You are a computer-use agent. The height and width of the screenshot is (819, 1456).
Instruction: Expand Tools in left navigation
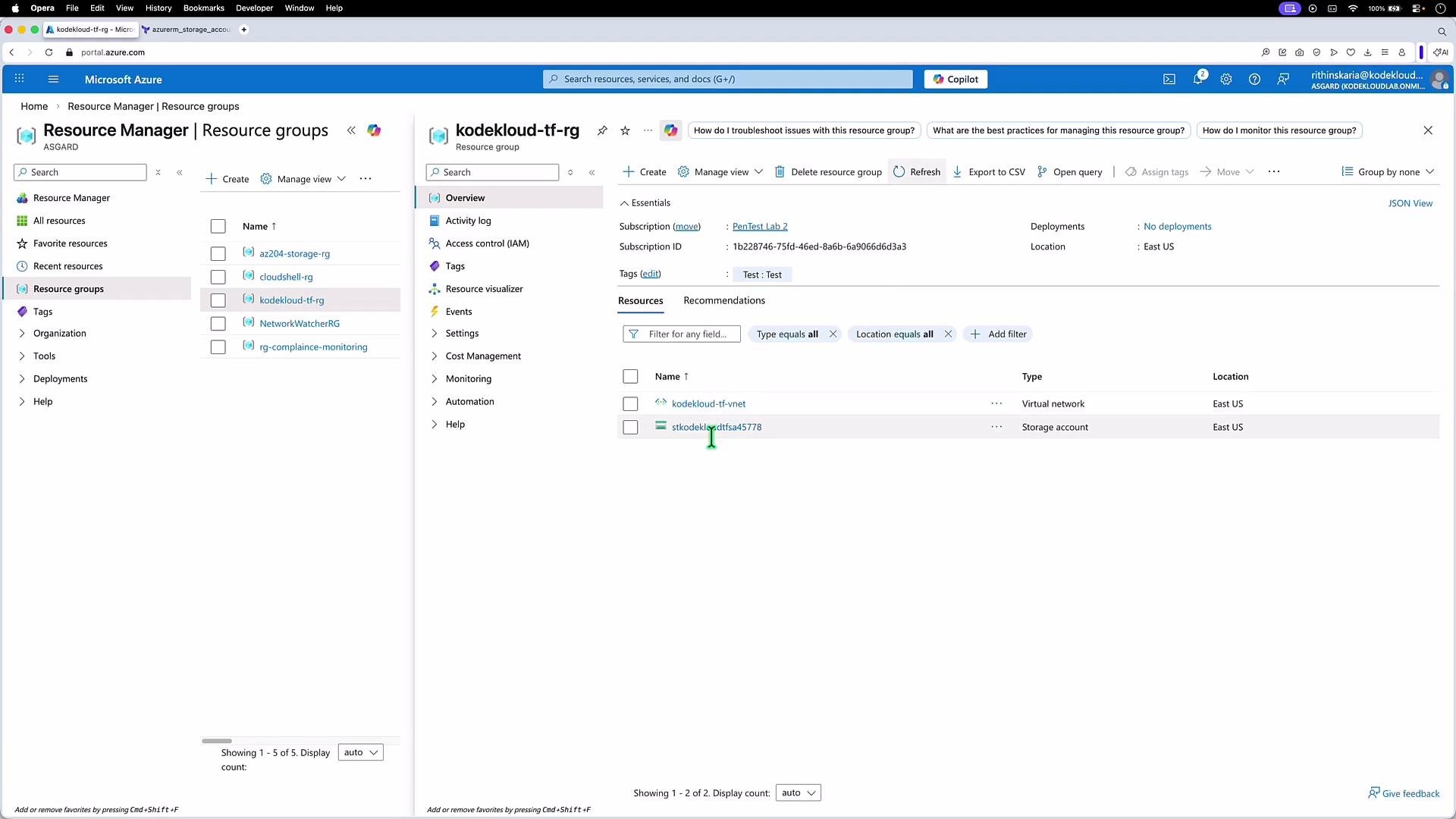click(22, 356)
